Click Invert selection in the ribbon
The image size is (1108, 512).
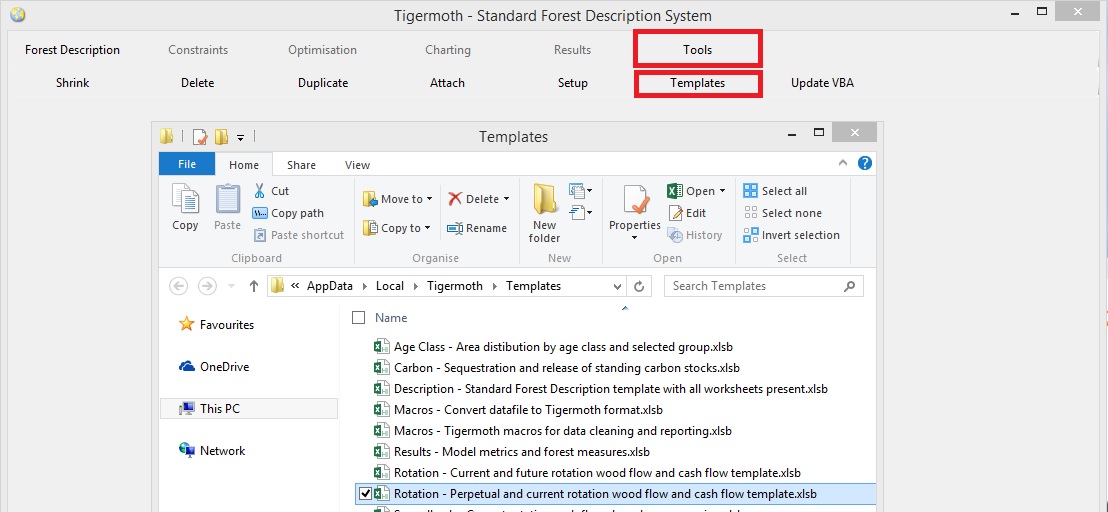[791, 235]
